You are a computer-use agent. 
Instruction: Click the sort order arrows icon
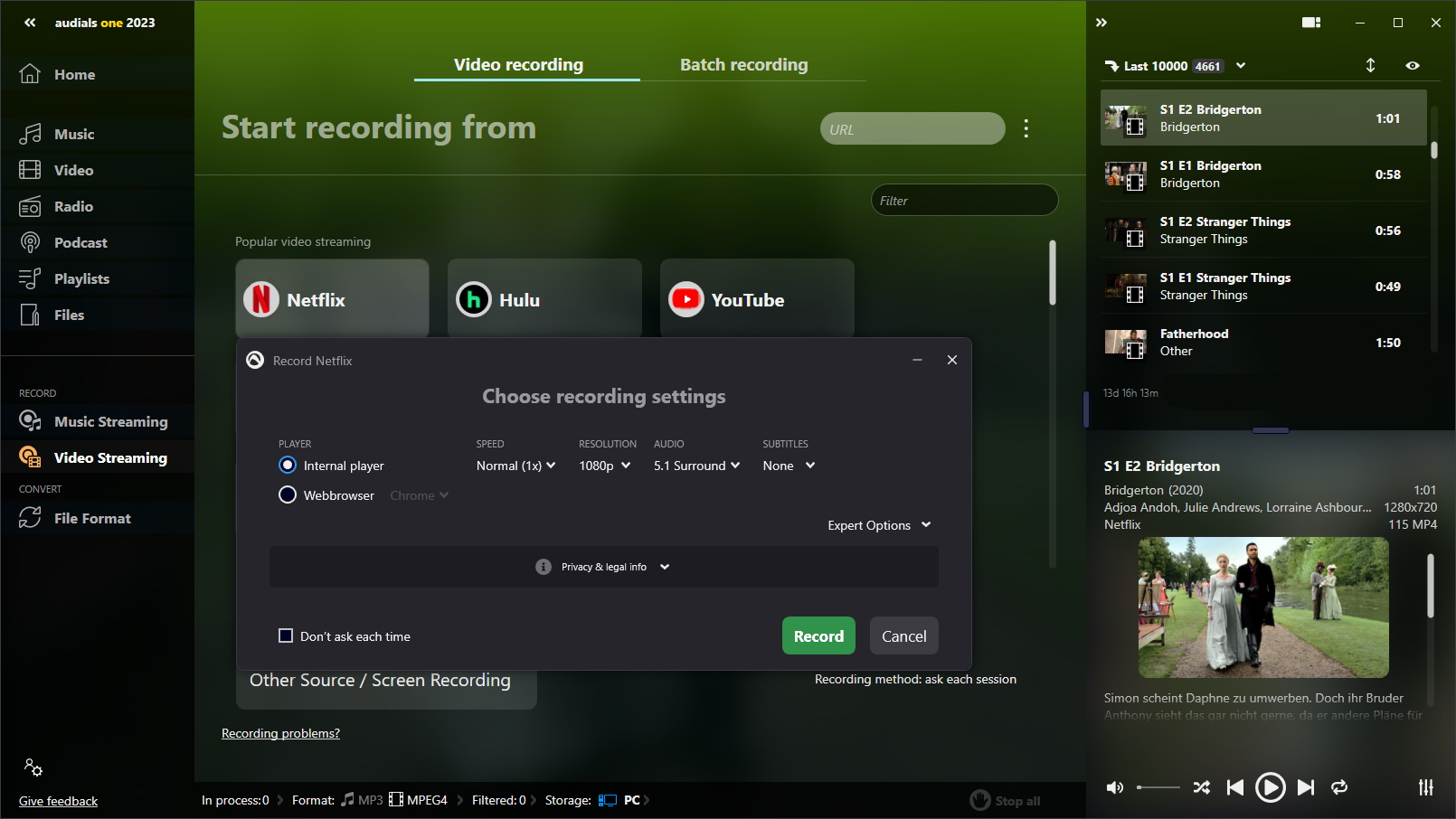click(x=1370, y=65)
